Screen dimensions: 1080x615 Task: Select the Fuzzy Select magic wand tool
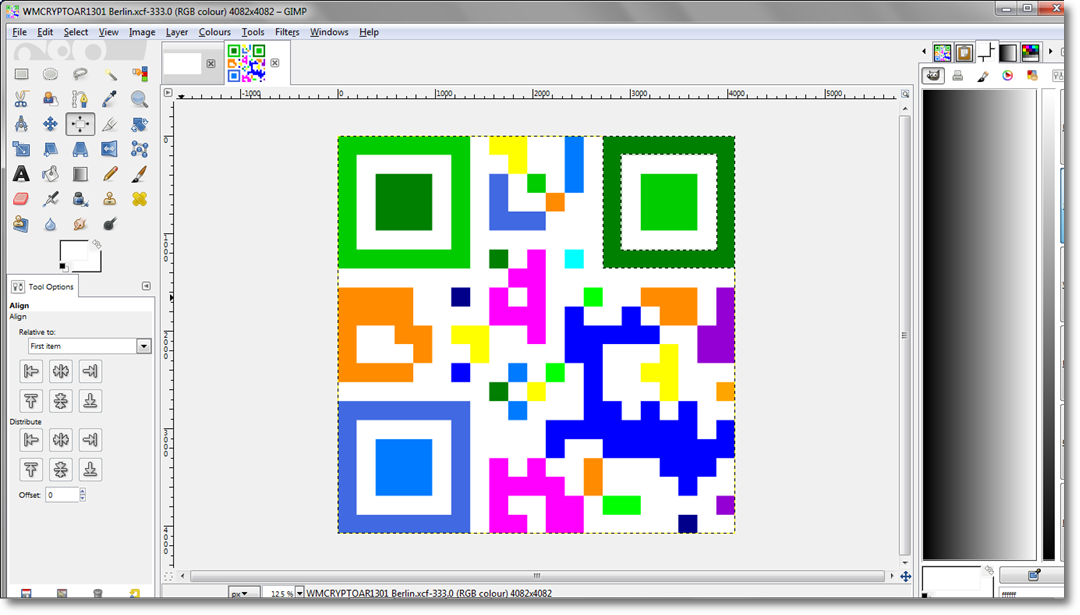click(110, 74)
